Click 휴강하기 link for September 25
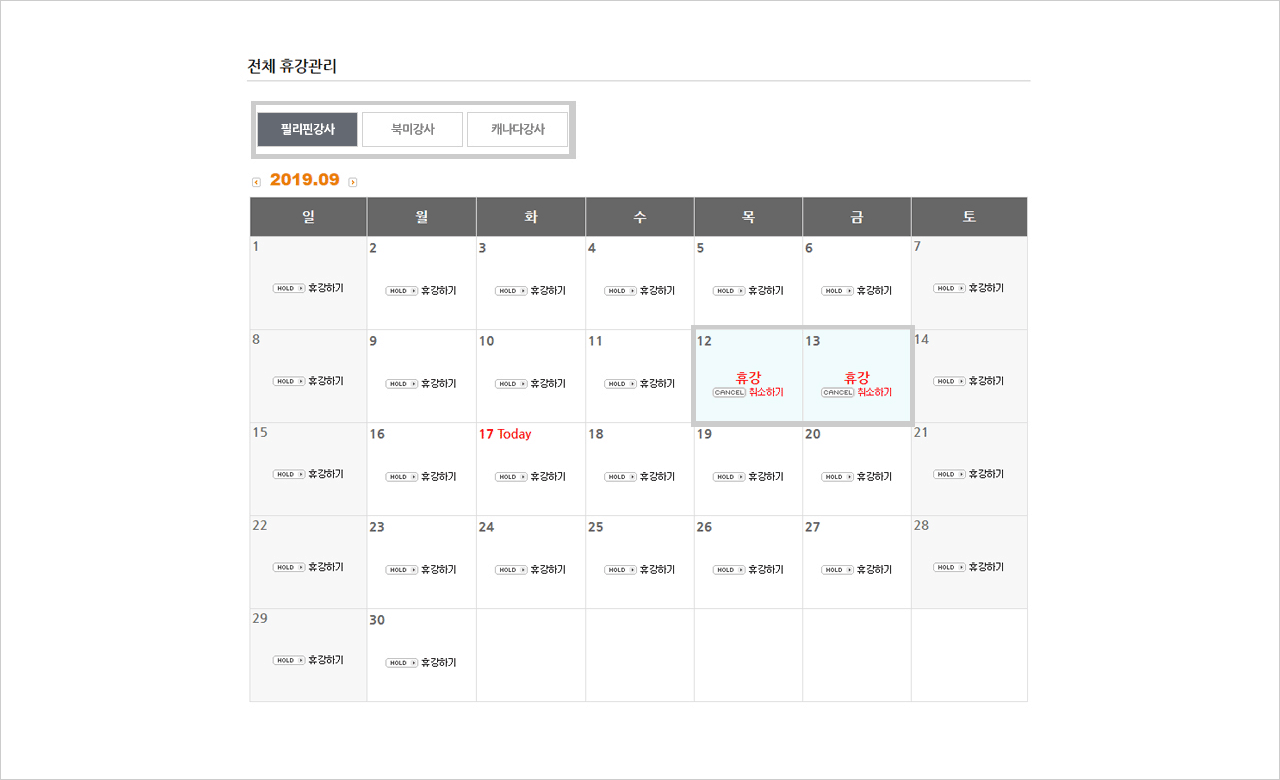Screen dimensions: 1280x780 pyautogui.click(x=657, y=570)
